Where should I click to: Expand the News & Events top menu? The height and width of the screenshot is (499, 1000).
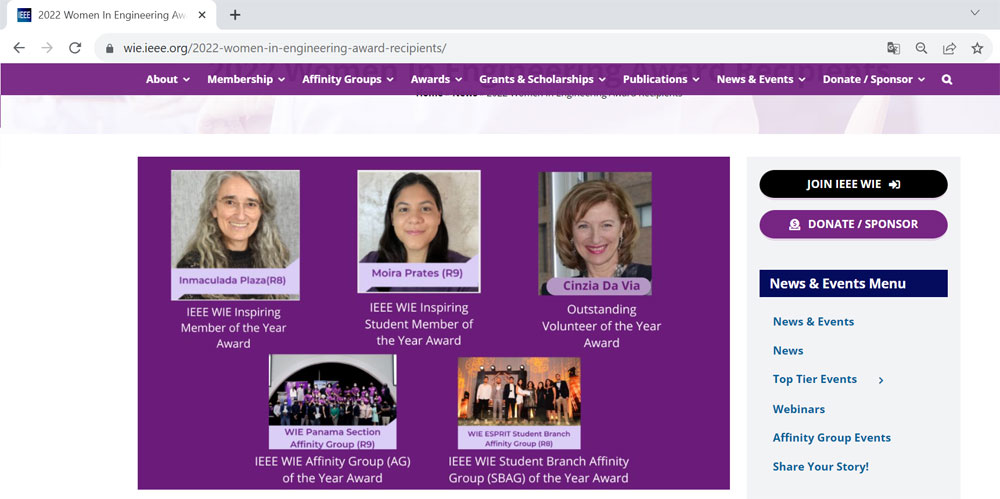[761, 79]
